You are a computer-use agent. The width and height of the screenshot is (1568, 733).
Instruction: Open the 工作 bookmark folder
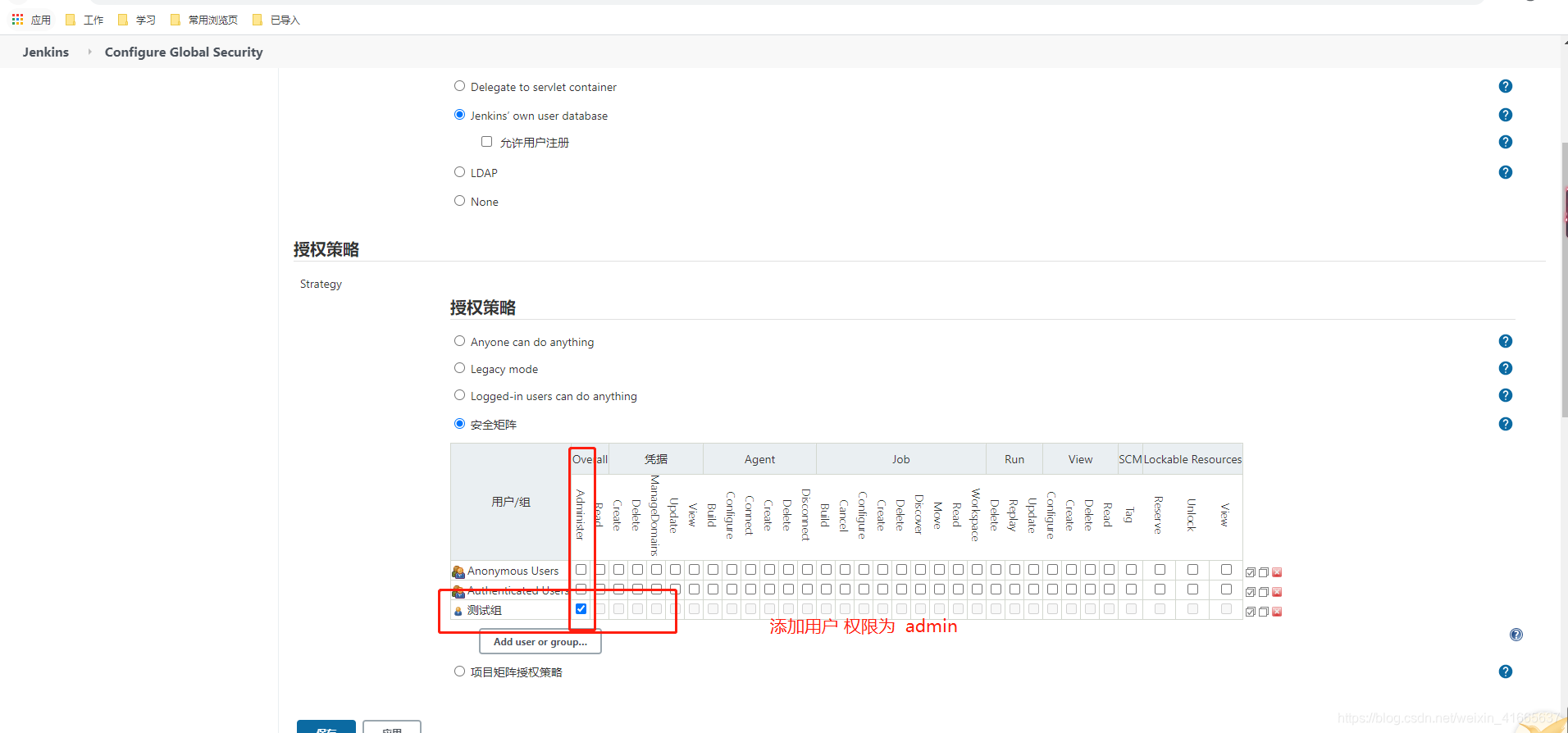point(84,20)
